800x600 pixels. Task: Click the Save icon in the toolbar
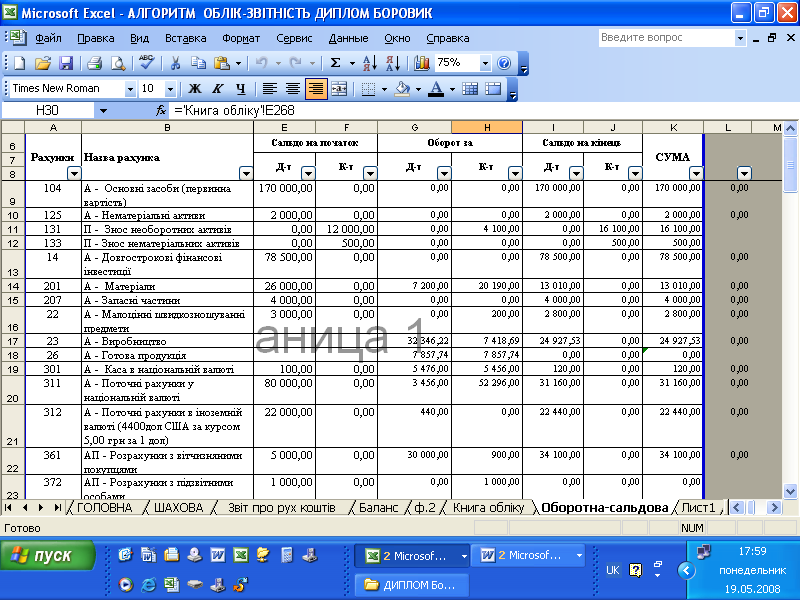66,63
